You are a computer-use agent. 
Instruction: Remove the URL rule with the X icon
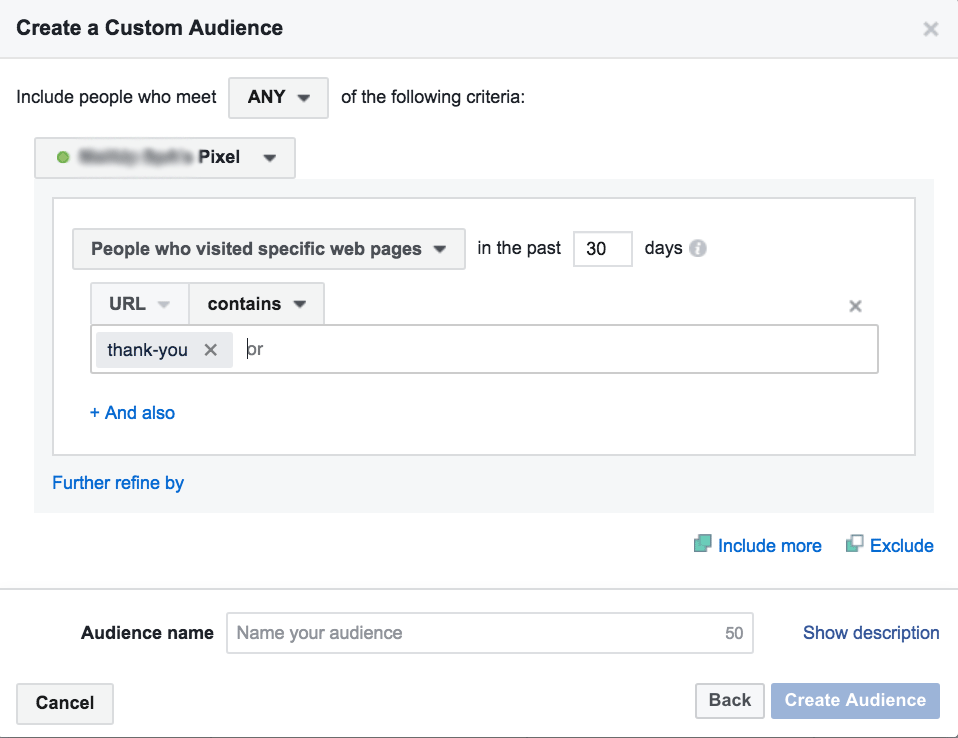pyautogui.click(x=855, y=306)
